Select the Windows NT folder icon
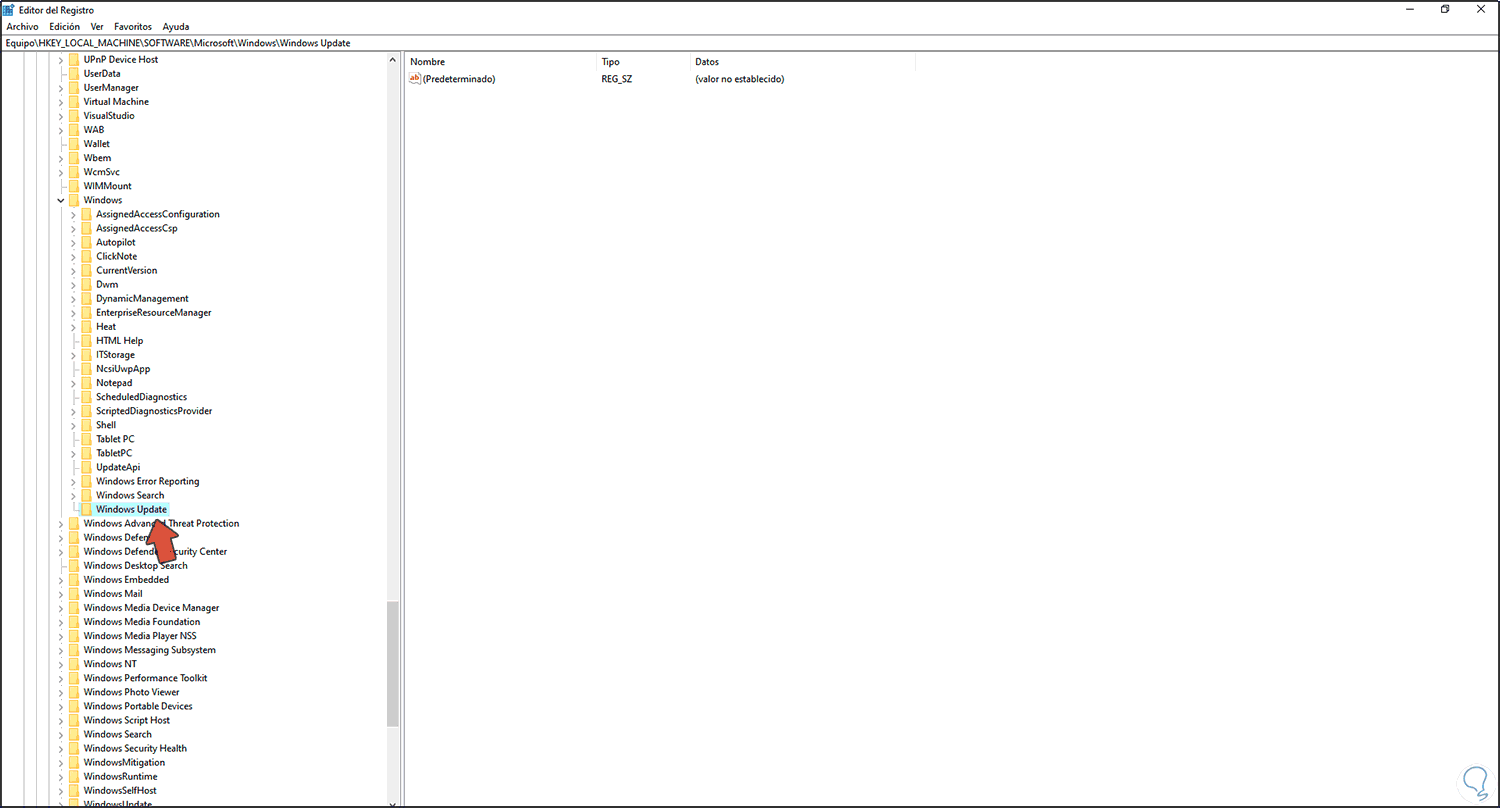The width and height of the screenshot is (1500, 808). click(x=74, y=664)
